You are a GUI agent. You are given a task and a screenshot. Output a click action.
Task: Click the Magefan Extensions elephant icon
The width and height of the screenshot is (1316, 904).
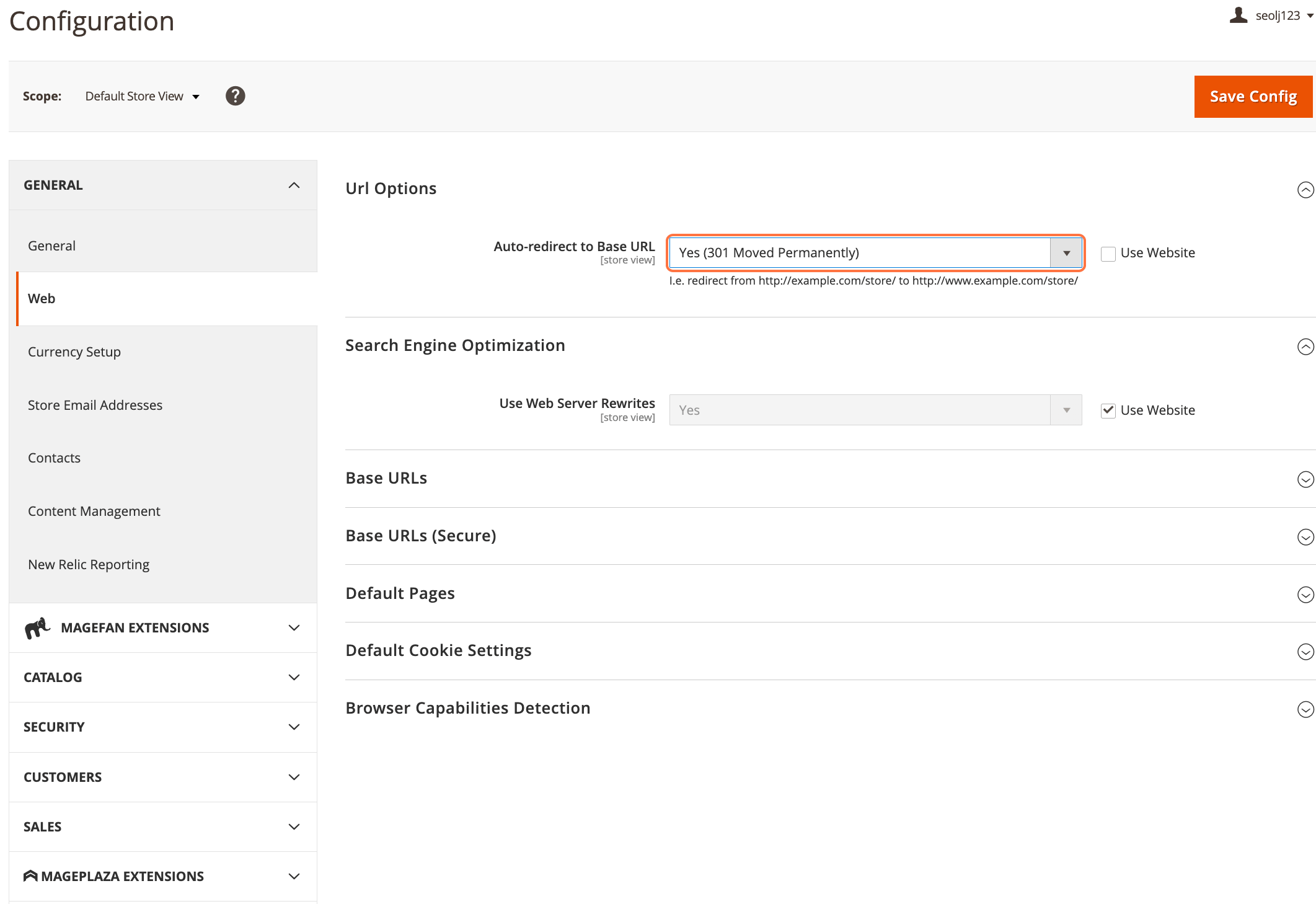[x=36, y=627]
